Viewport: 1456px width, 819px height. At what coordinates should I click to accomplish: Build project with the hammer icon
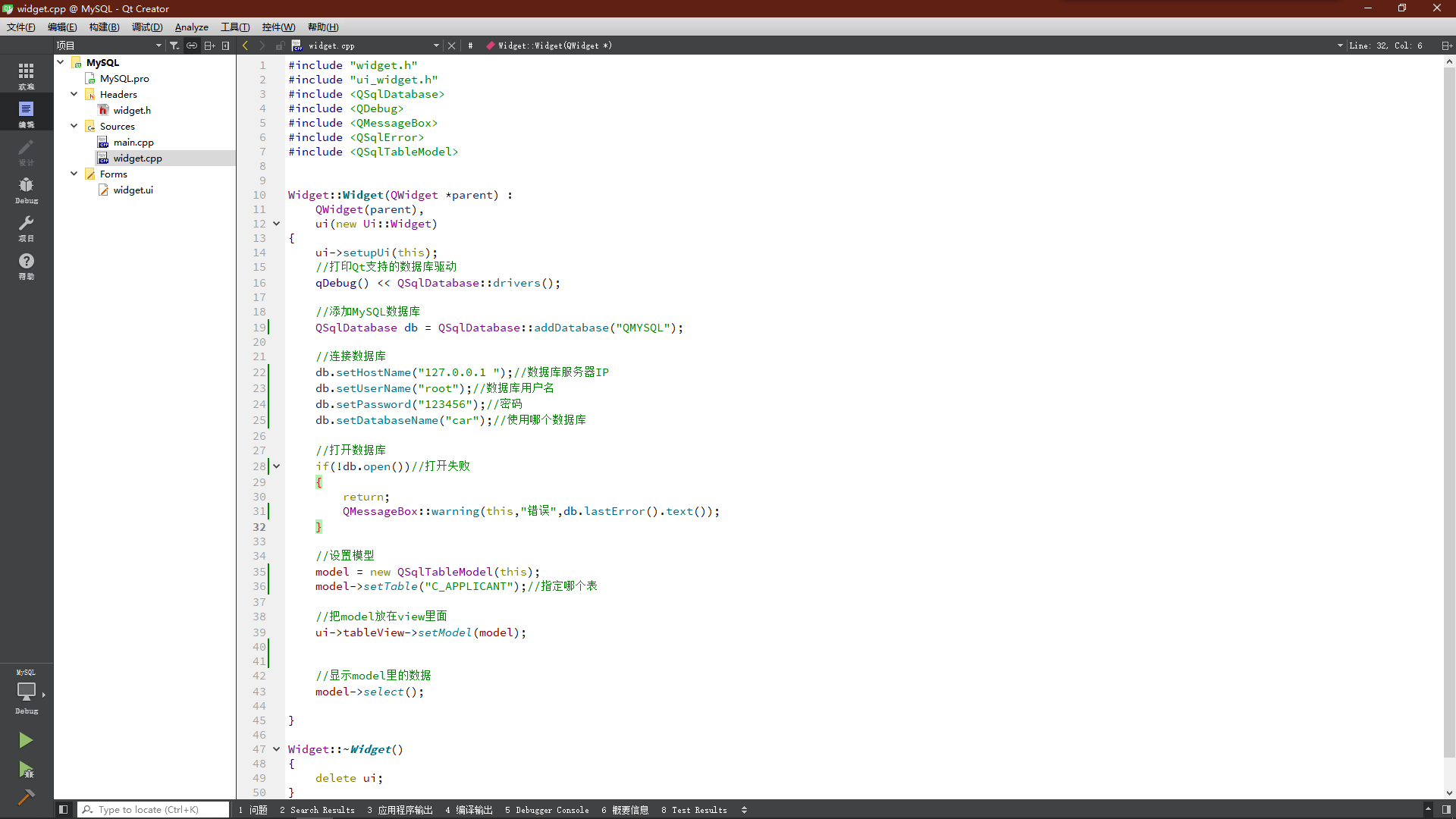(x=26, y=797)
